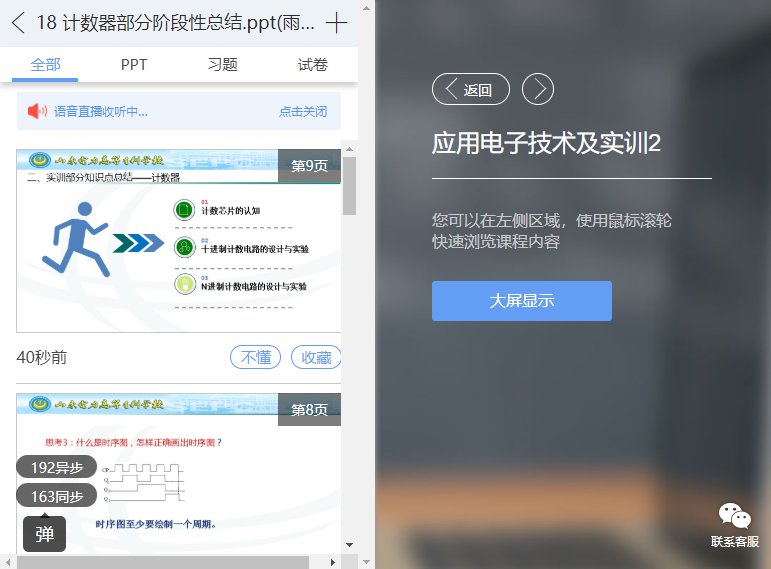Click the slide list vertical scrollbar thumb
Screen dimensions: 771x569
tap(350, 186)
